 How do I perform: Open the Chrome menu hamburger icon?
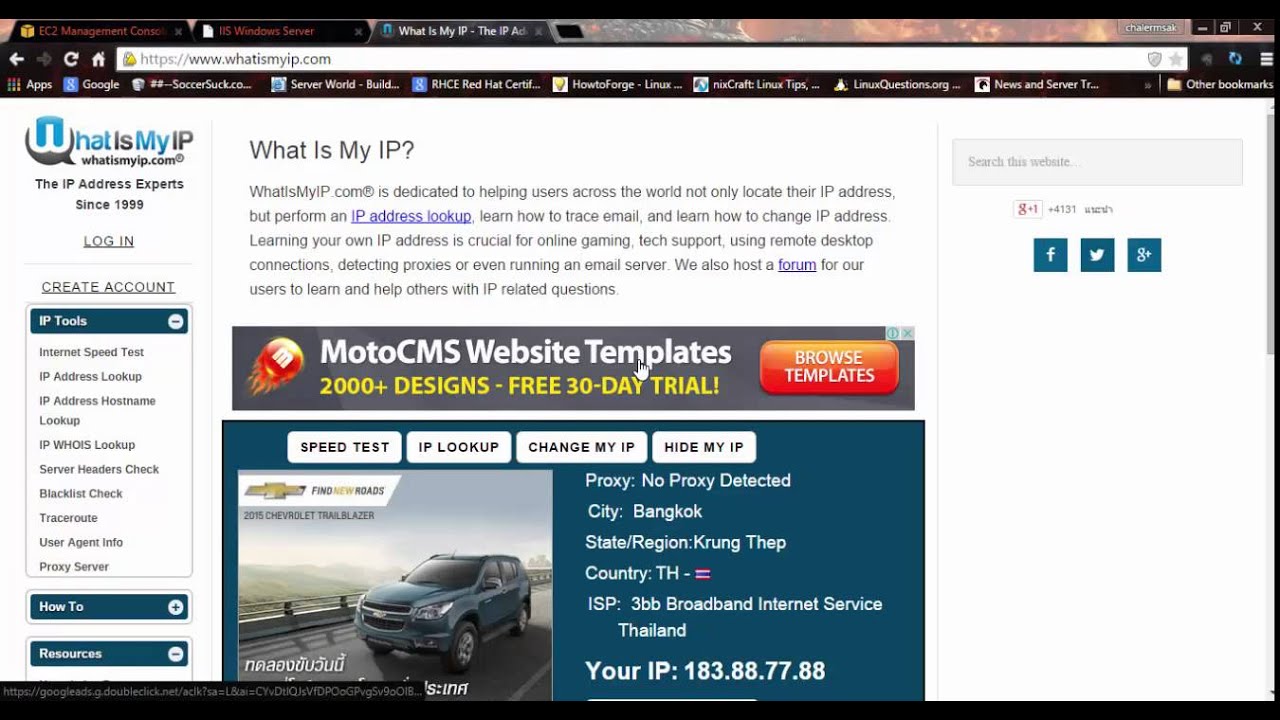click(1266, 59)
